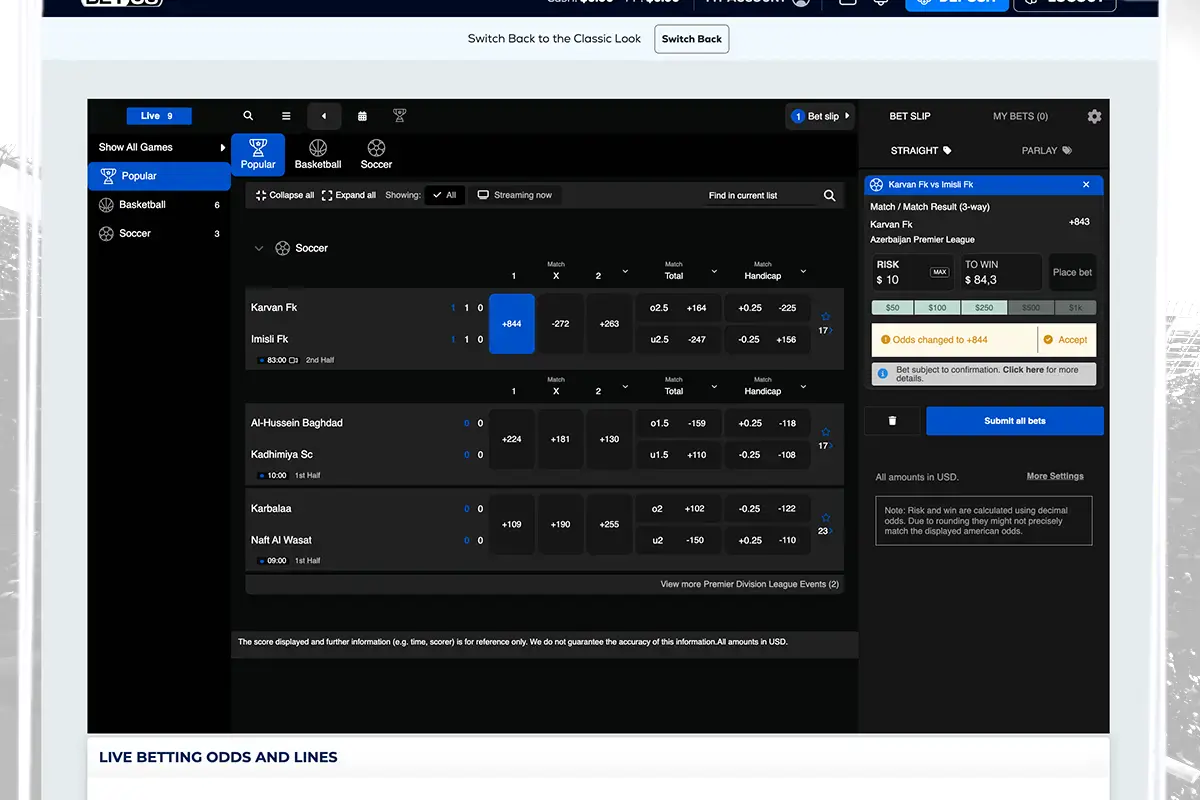Open the search tool in the top toolbar
1200x800 pixels.
coord(248,115)
